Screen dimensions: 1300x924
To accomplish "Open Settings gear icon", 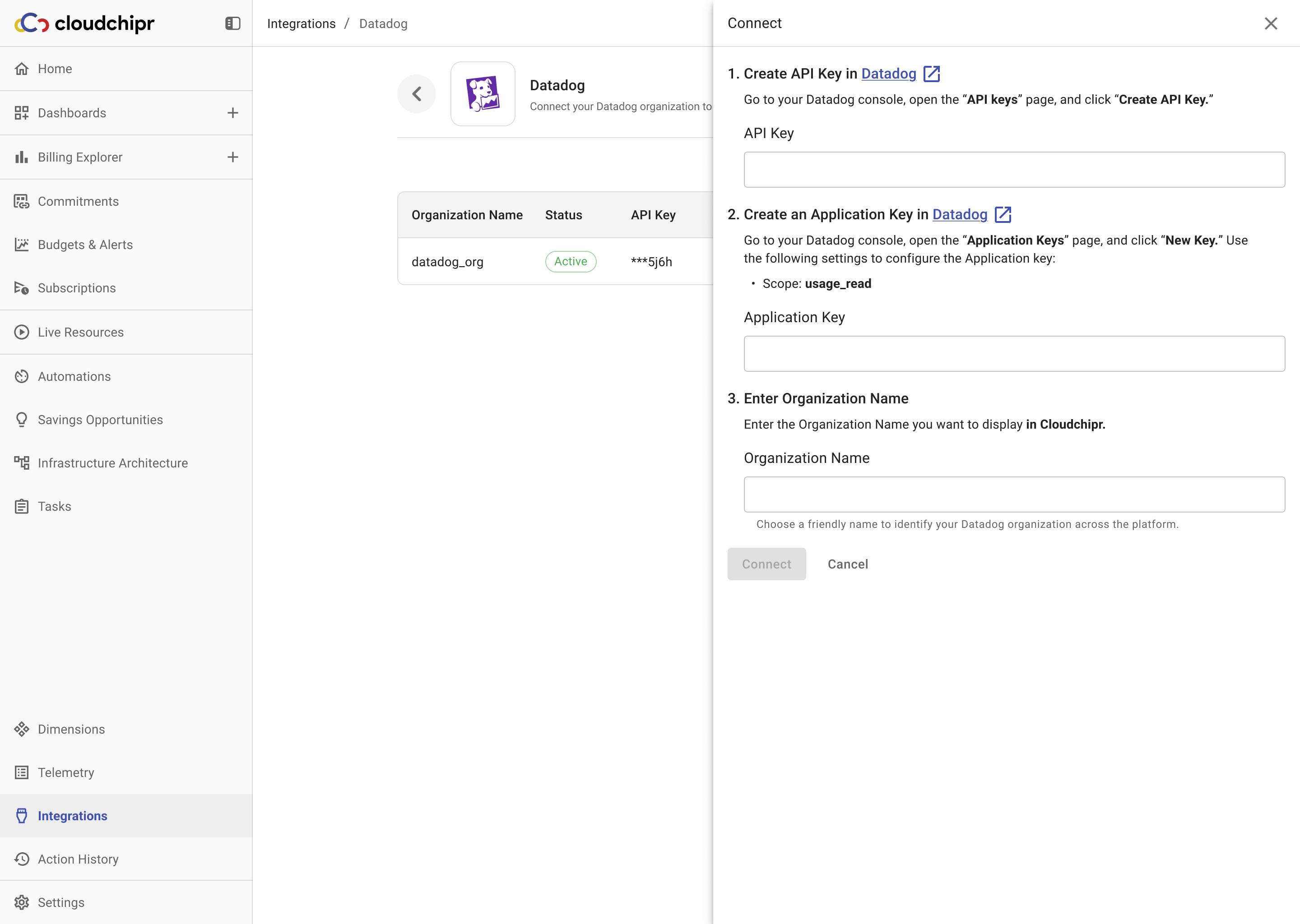I will [x=22, y=902].
